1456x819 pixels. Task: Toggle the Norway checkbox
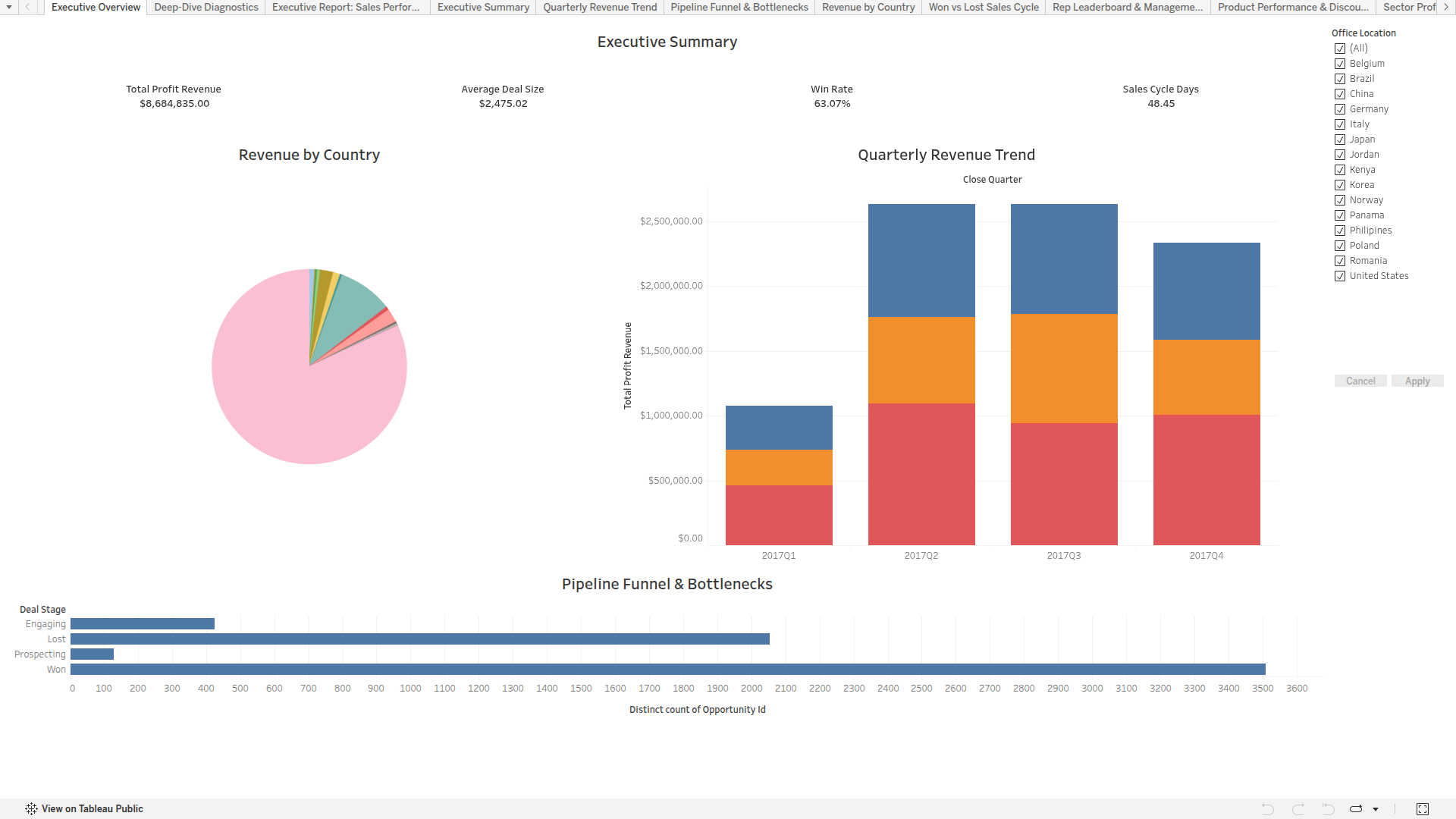[1340, 200]
